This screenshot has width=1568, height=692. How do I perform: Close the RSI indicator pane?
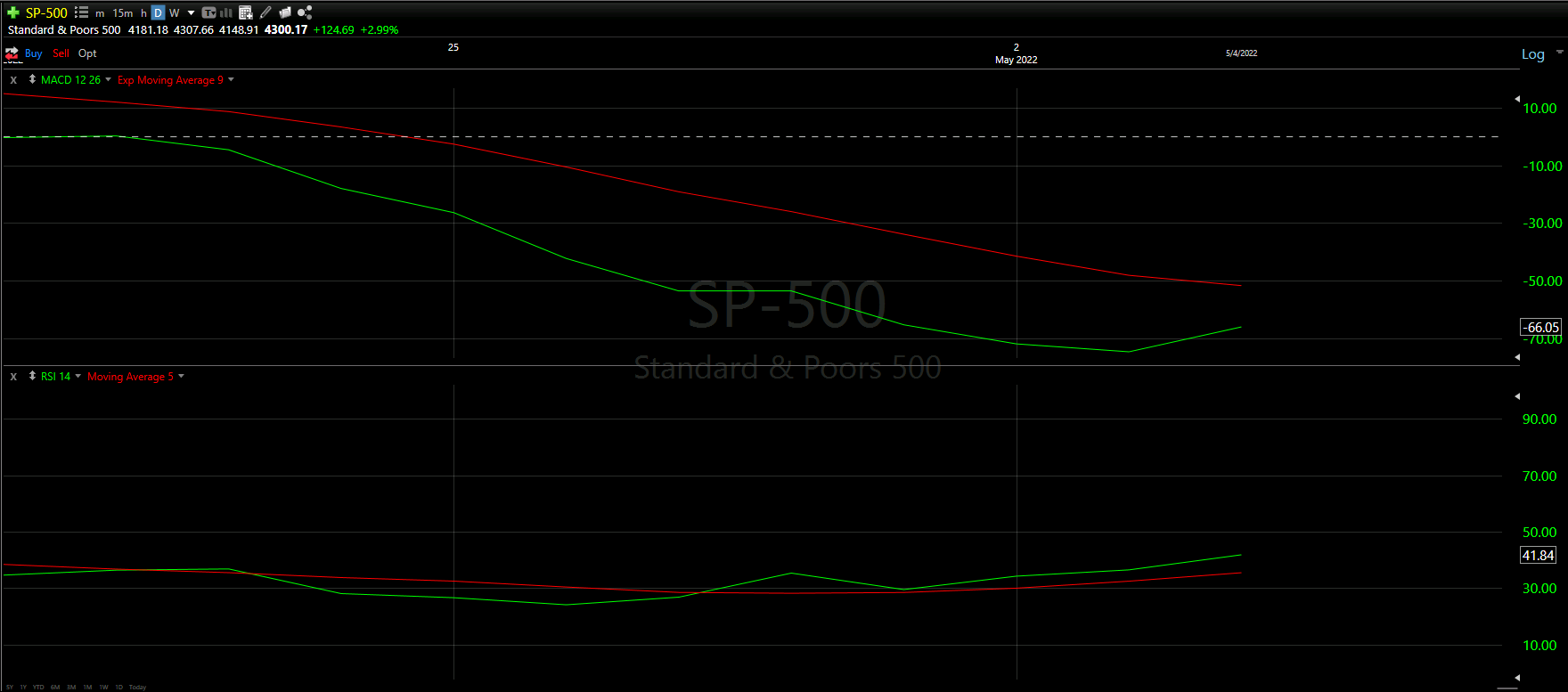(13, 377)
